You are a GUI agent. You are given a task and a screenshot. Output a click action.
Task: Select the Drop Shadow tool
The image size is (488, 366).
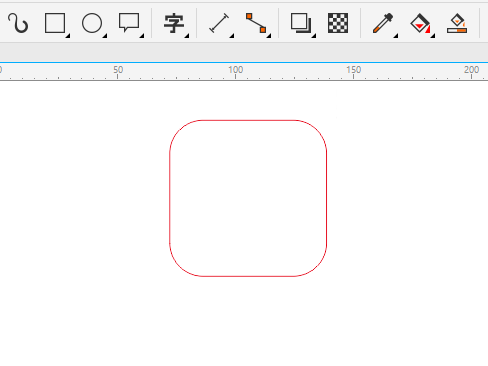[301, 23]
